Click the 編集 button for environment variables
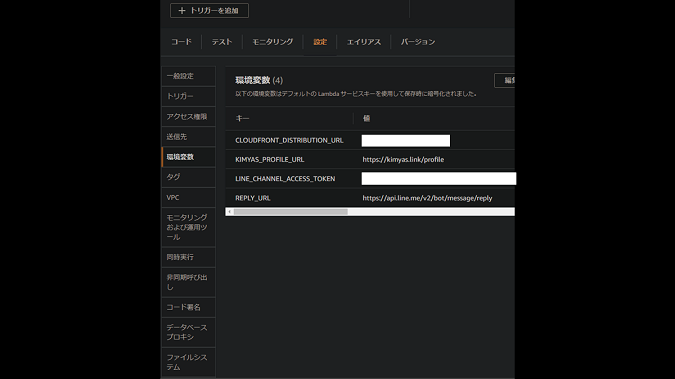Screen dimensions: 675x379 tap(505, 80)
